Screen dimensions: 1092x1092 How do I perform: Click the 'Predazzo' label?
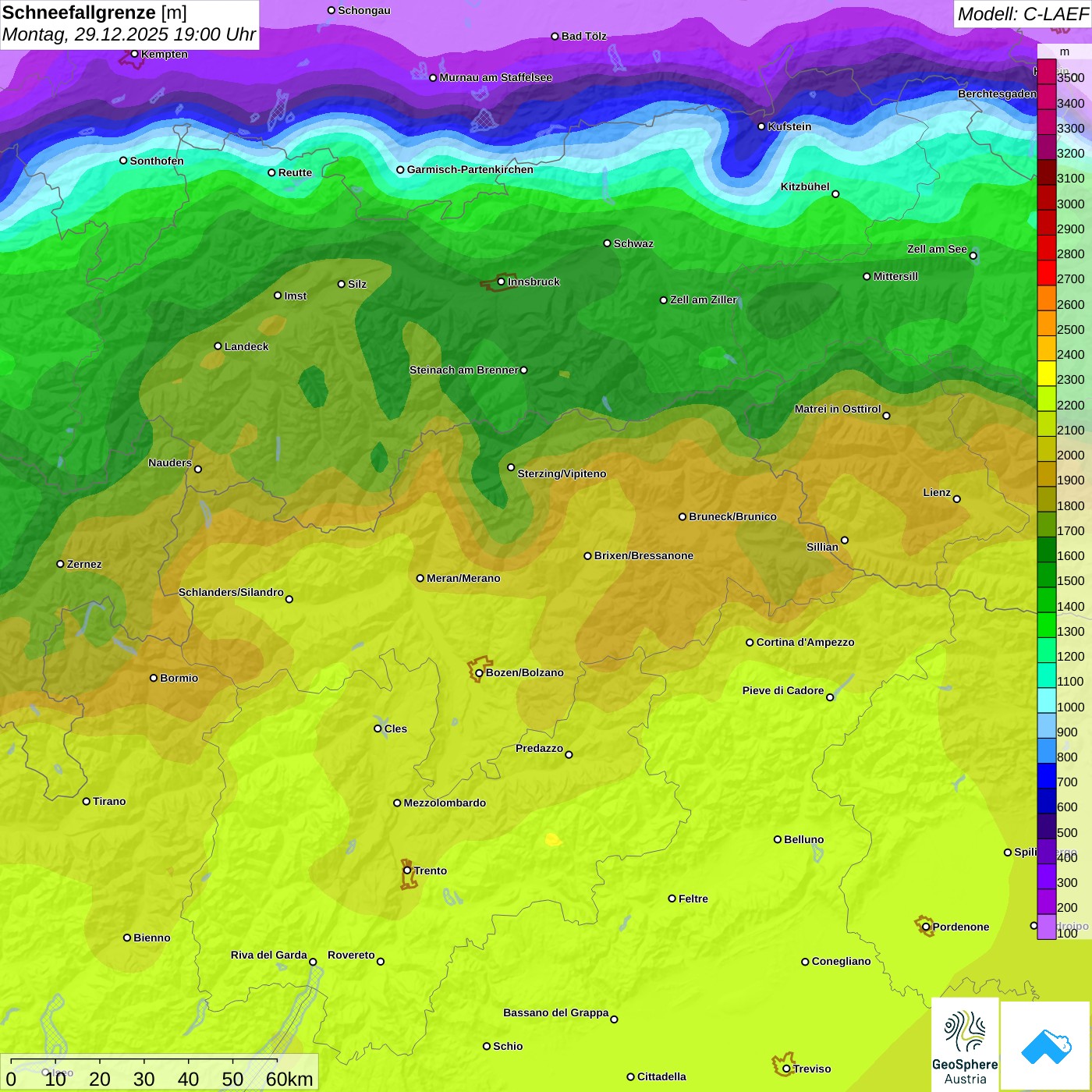[539, 748]
